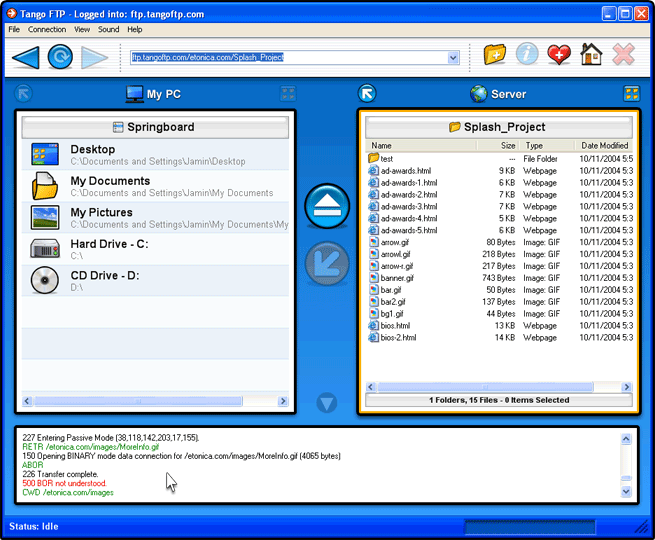The height and width of the screenshot is (540, 655).
Task: Click My PC pane scroll left arrow
Action: click(x=27, y=401)
